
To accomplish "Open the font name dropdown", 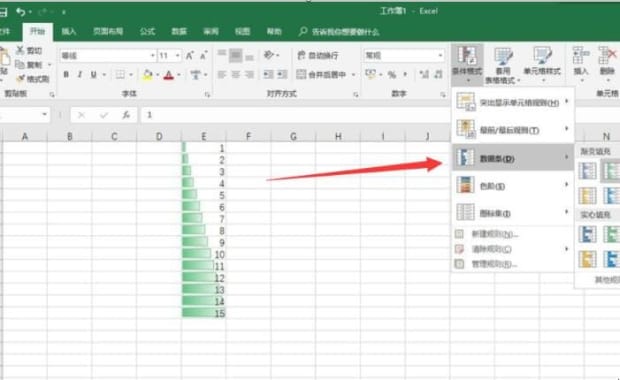I will (x=152, y=56).
